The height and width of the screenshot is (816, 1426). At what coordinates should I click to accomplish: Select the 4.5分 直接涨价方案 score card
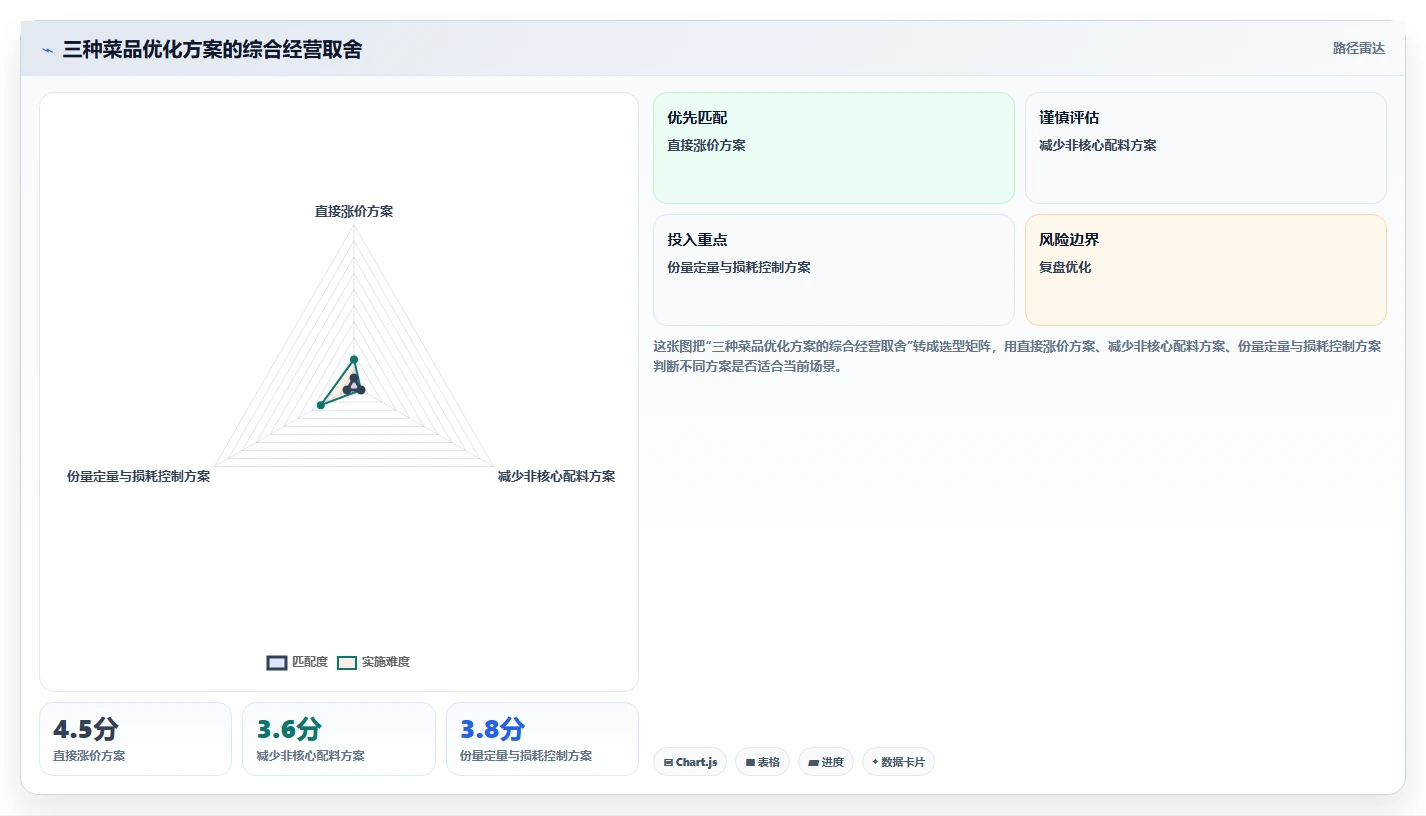(x=135, y=739)
